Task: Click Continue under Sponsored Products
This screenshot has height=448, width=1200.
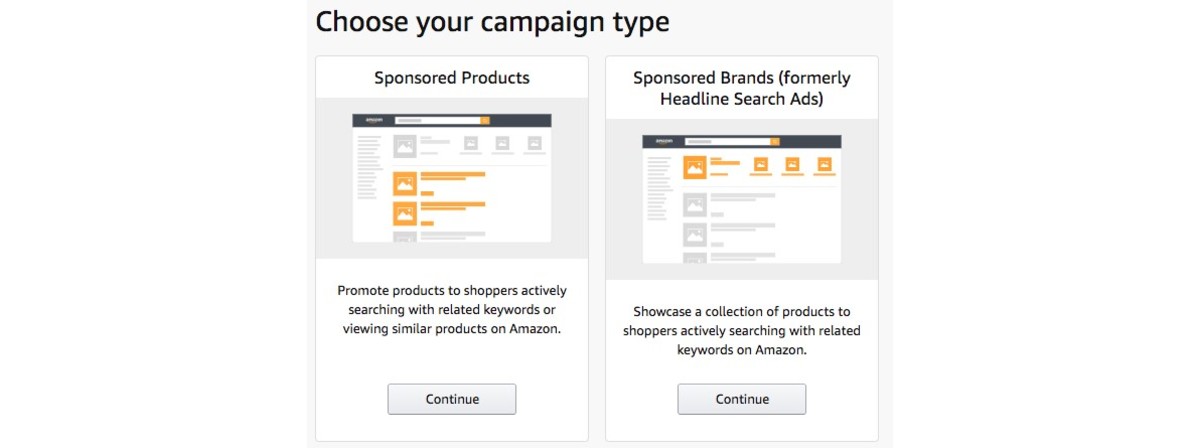Action: point(452,399)
